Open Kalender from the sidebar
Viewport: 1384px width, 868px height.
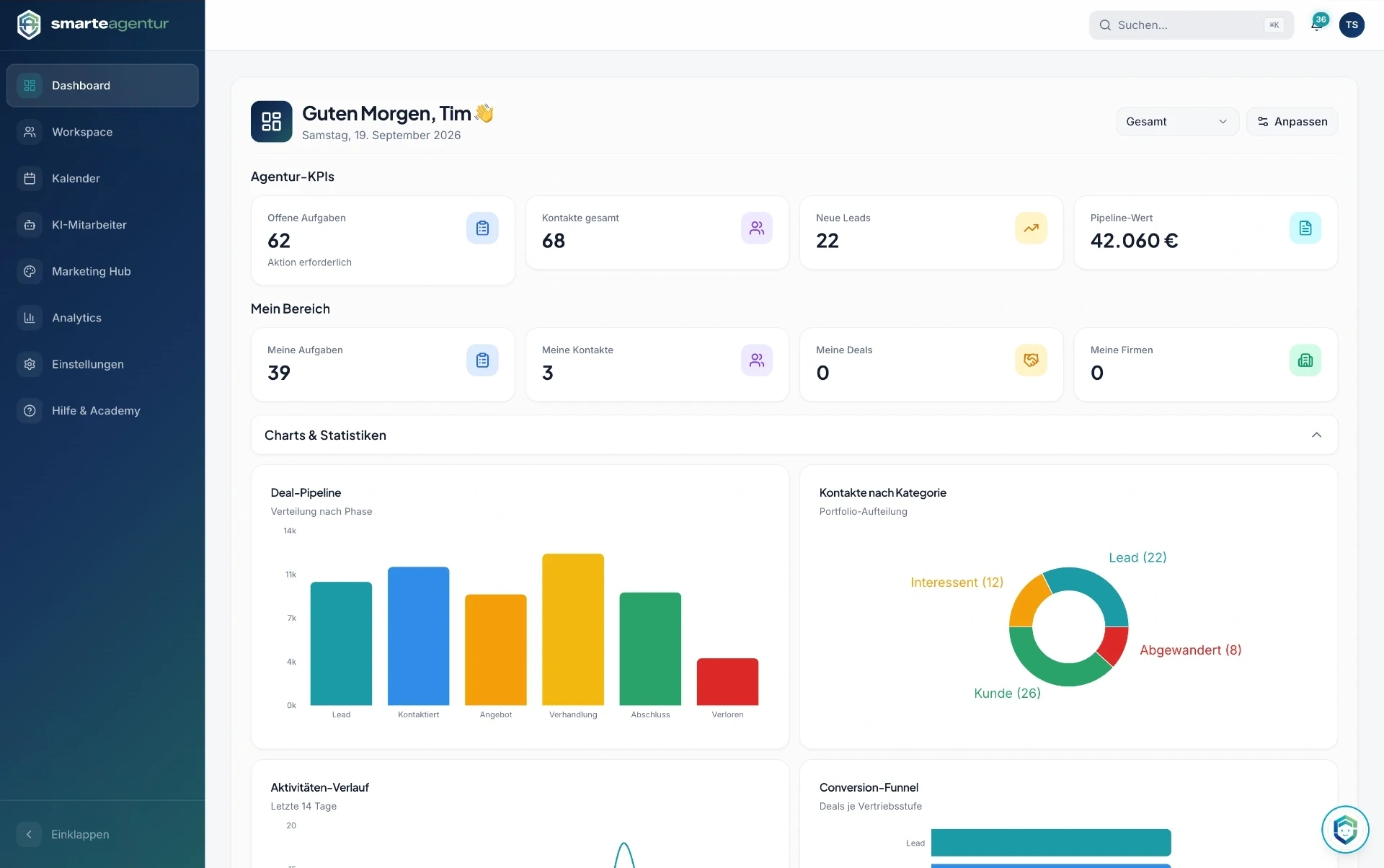pyautogui.click(x=102, y=178)
